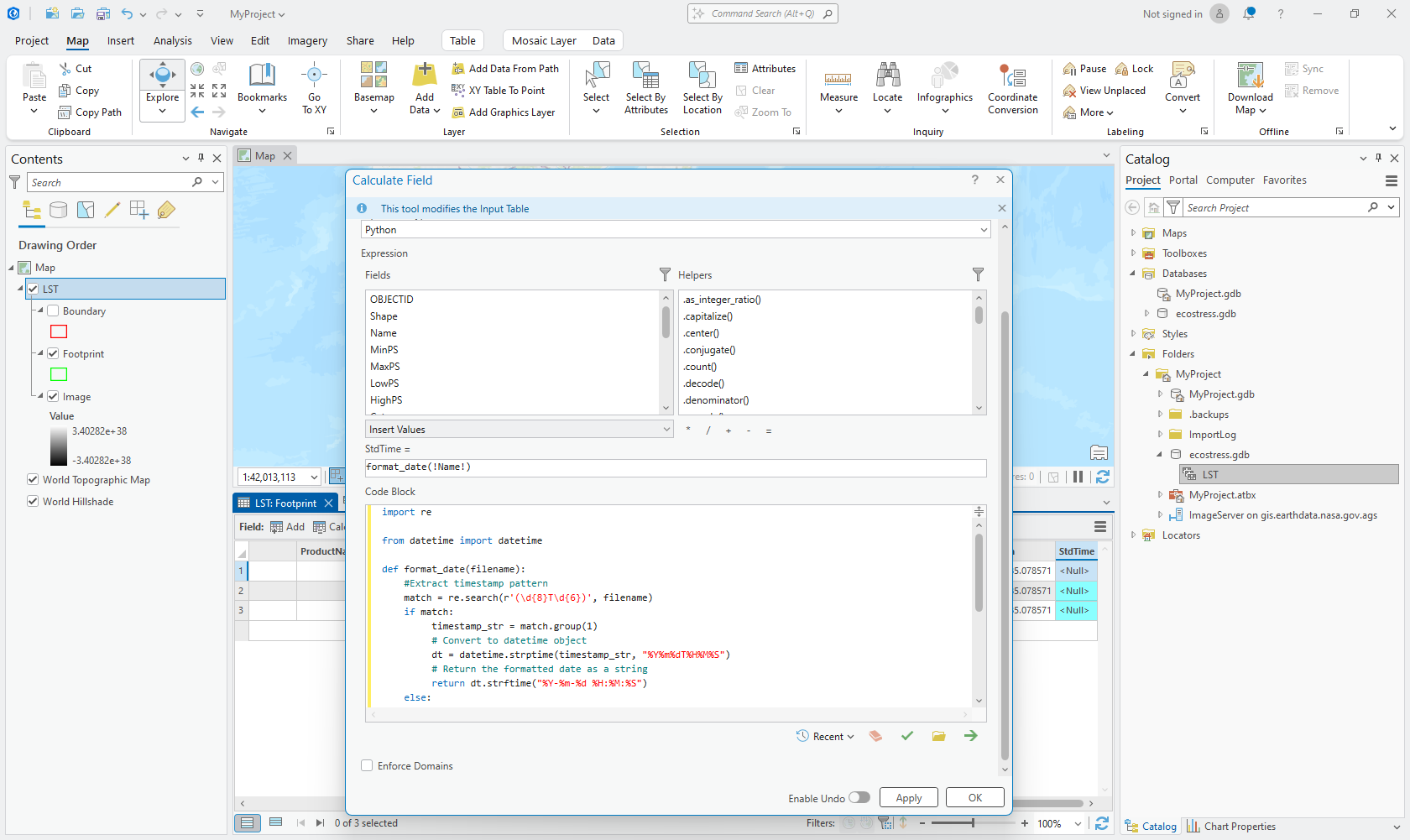Click the Coordinate Conversion icon

tap(1012, 77)
